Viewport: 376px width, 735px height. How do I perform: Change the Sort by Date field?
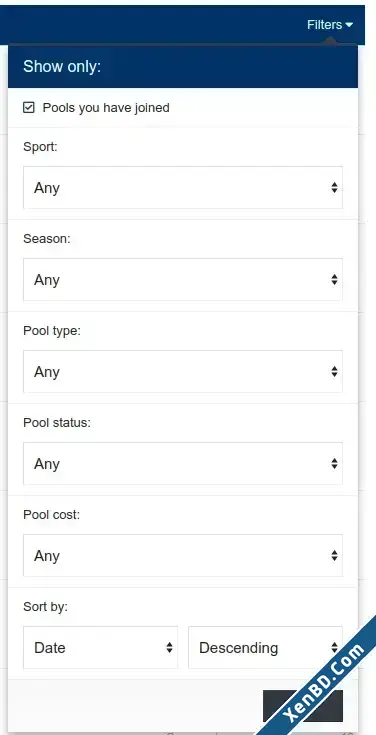tap(100, 647)
